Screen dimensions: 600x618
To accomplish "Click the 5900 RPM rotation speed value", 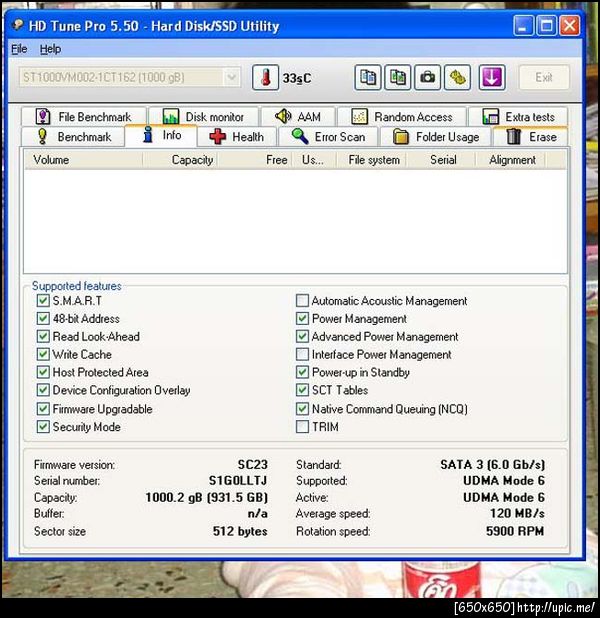I will coord(515,531).
